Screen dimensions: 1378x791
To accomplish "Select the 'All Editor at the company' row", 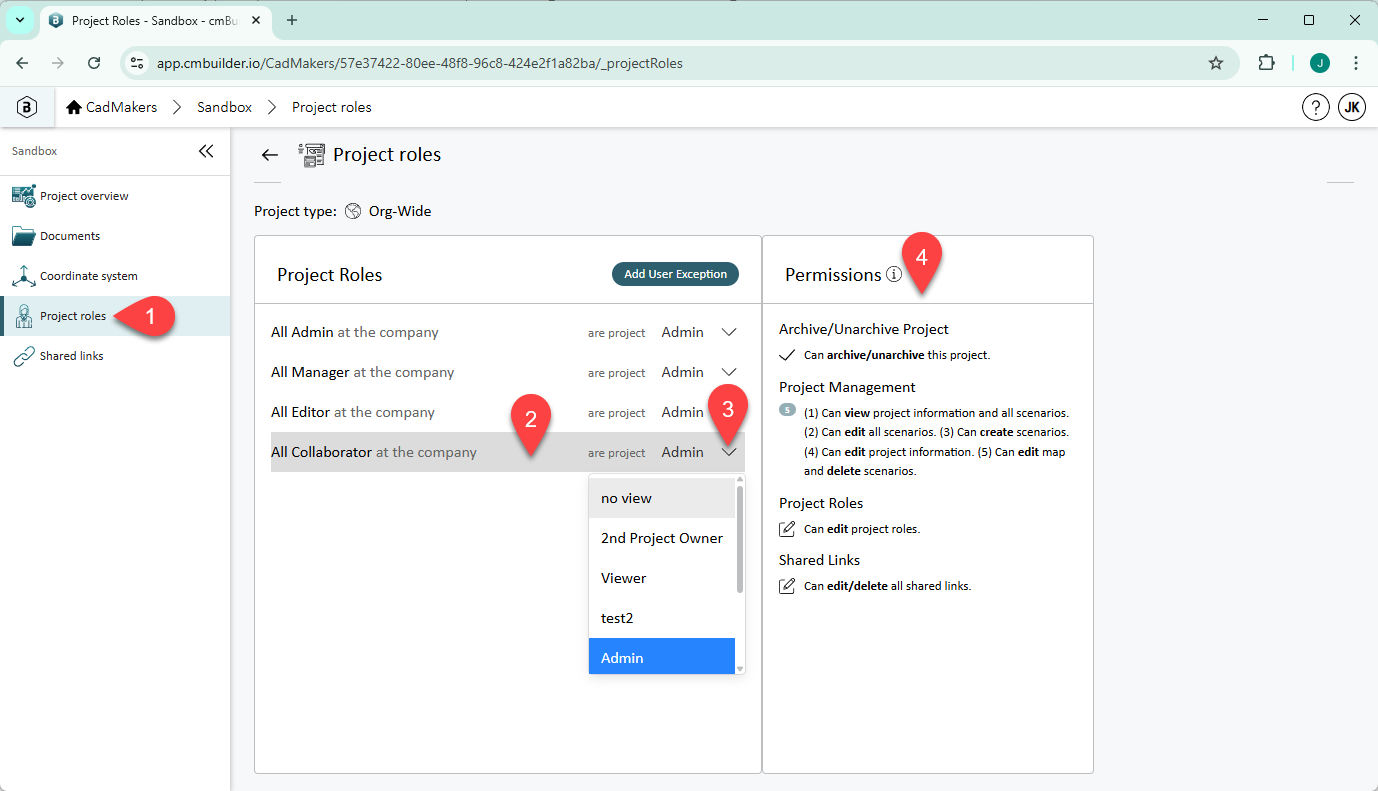I will 508,412.
